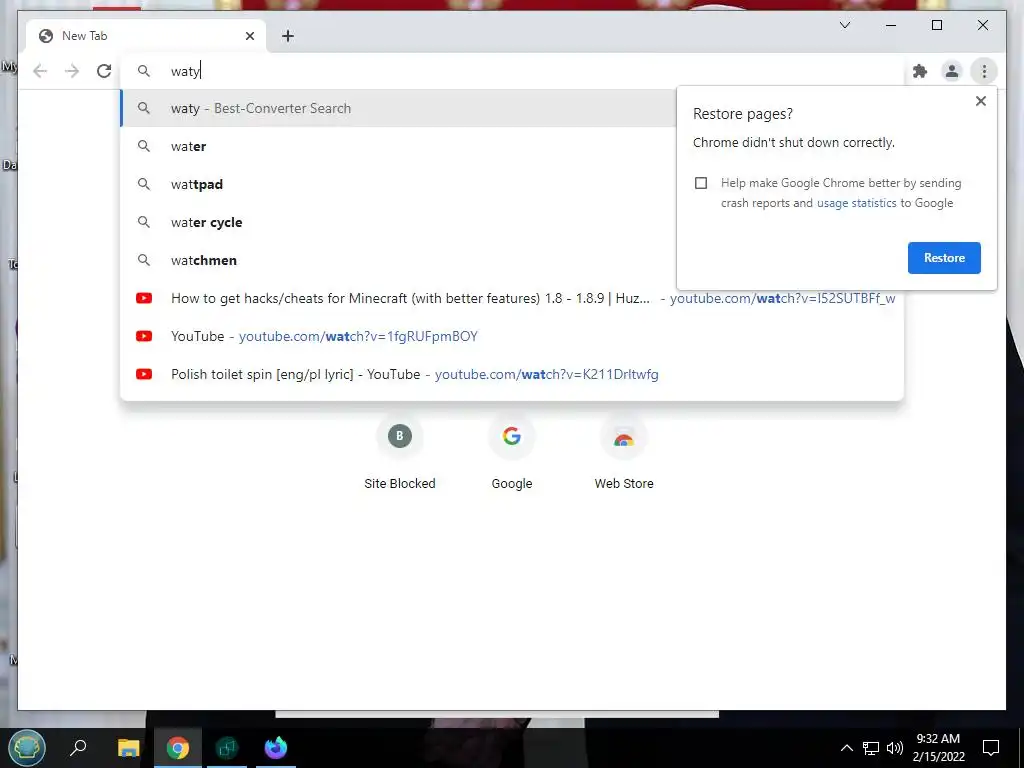The width and height of the screenshot is (1024, 768).
Task: Go back using the back arrow
Action: 40,71
